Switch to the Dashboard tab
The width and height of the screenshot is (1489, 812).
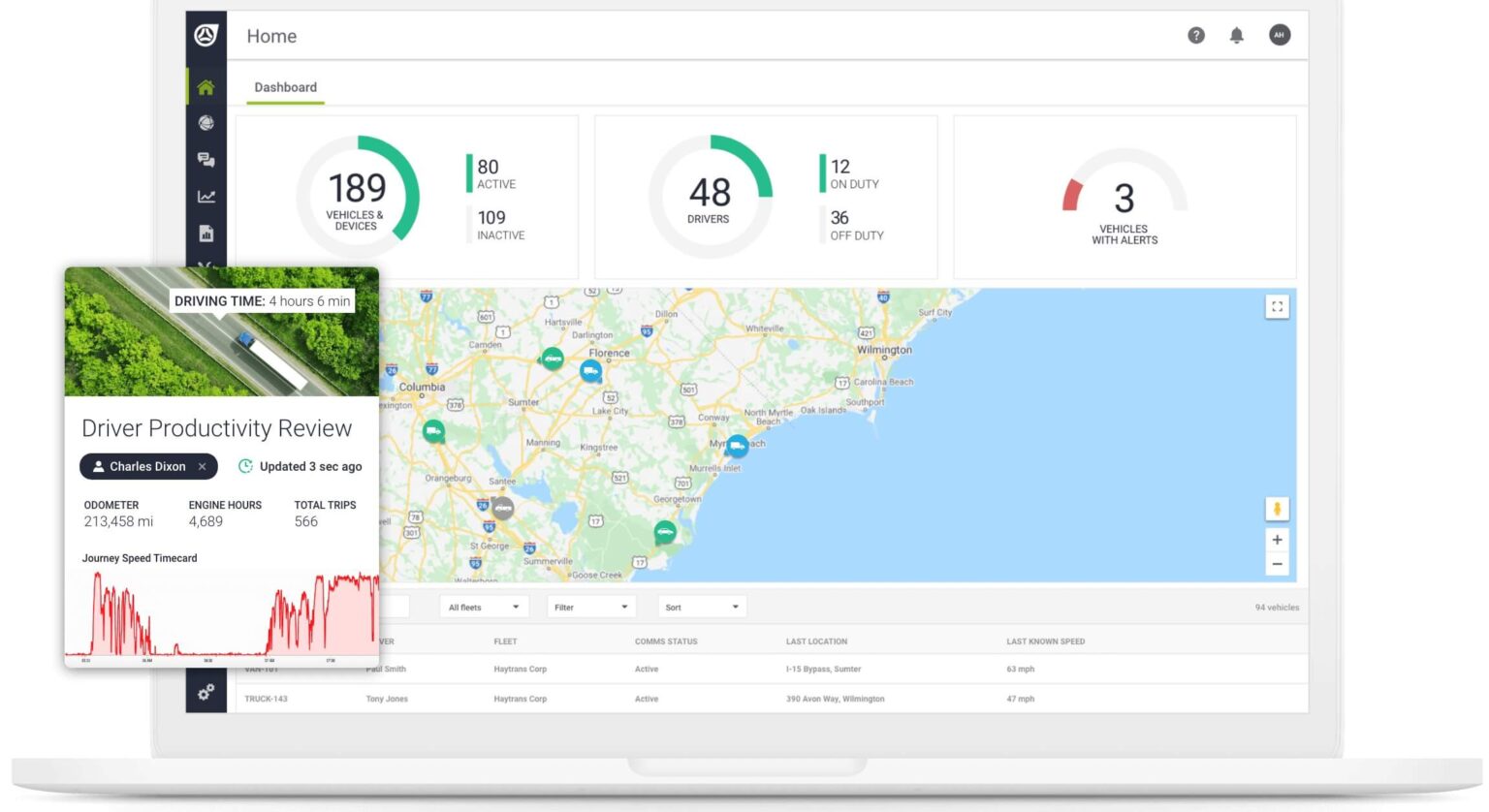284,86
